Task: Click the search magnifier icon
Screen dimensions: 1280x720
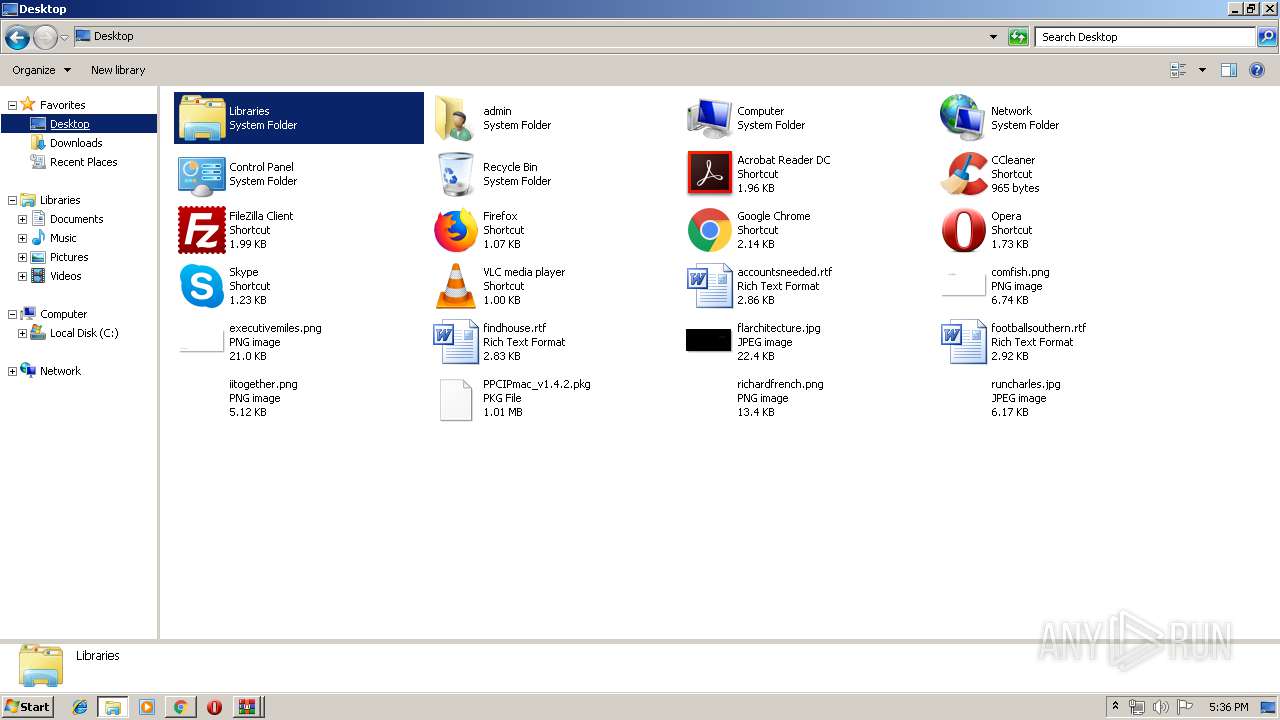Action: (1267, 37)
